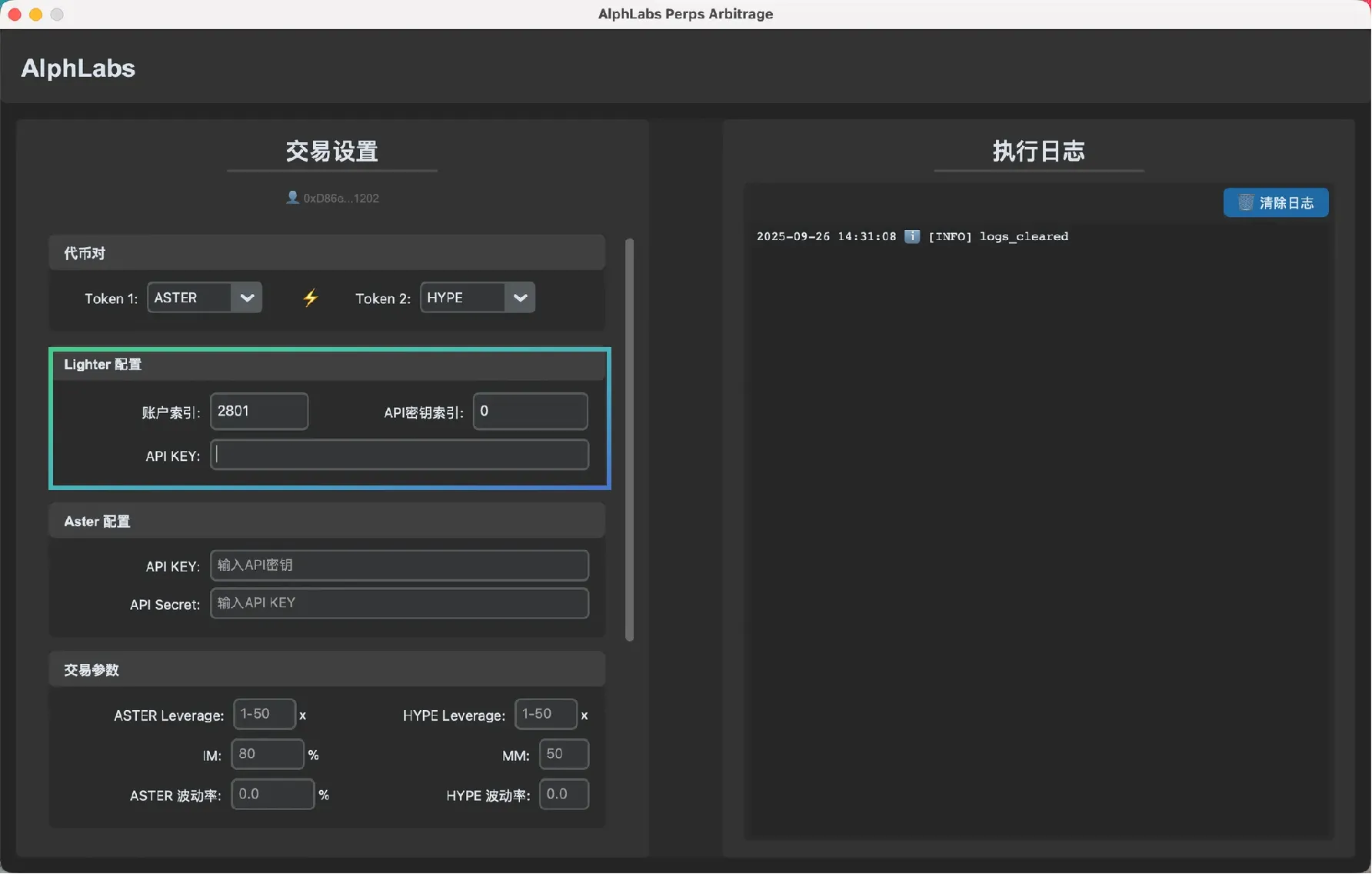Click the Lighter 配置 section header
The height and width of the screenshot is (874, 1372).
[330, 365]
